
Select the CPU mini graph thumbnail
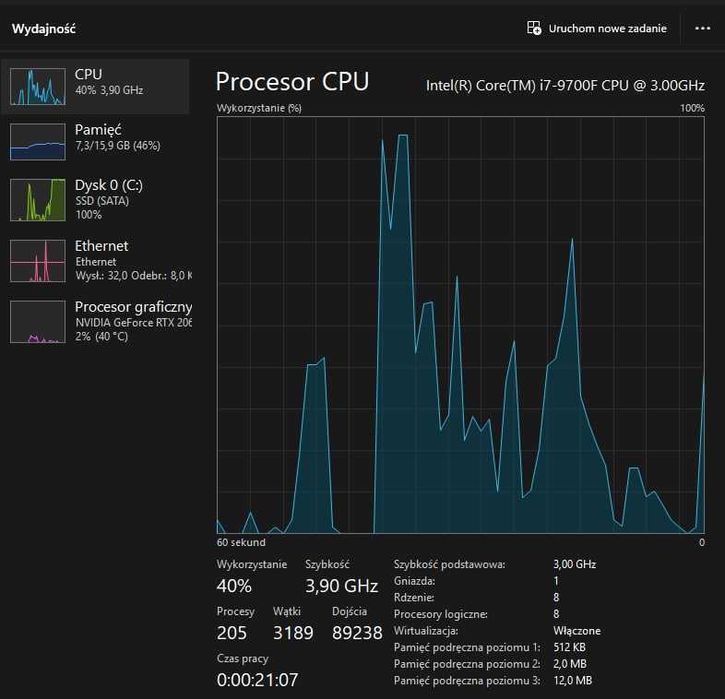37,86
